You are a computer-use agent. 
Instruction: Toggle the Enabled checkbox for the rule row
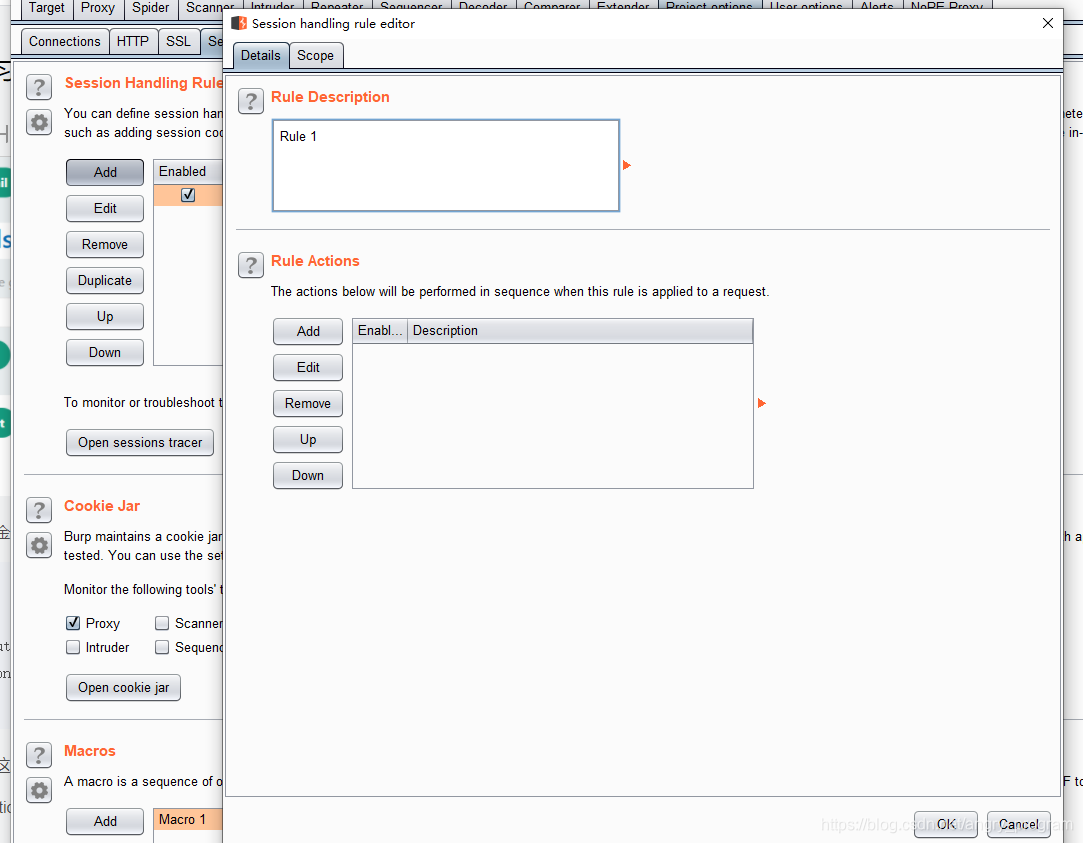click(188, 195)
